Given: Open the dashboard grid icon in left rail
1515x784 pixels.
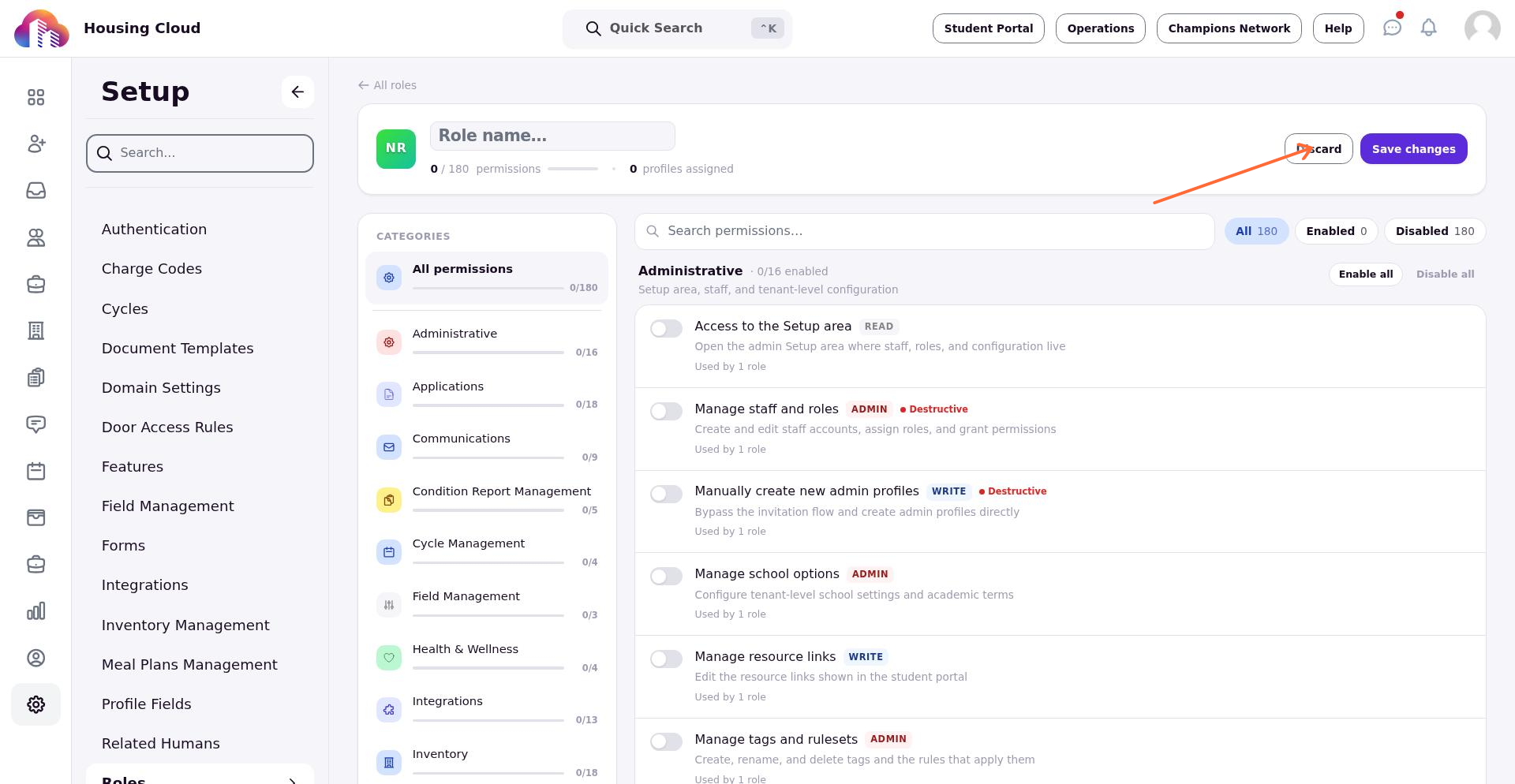Looking at the screenshot, I should (x=36, y=97).
